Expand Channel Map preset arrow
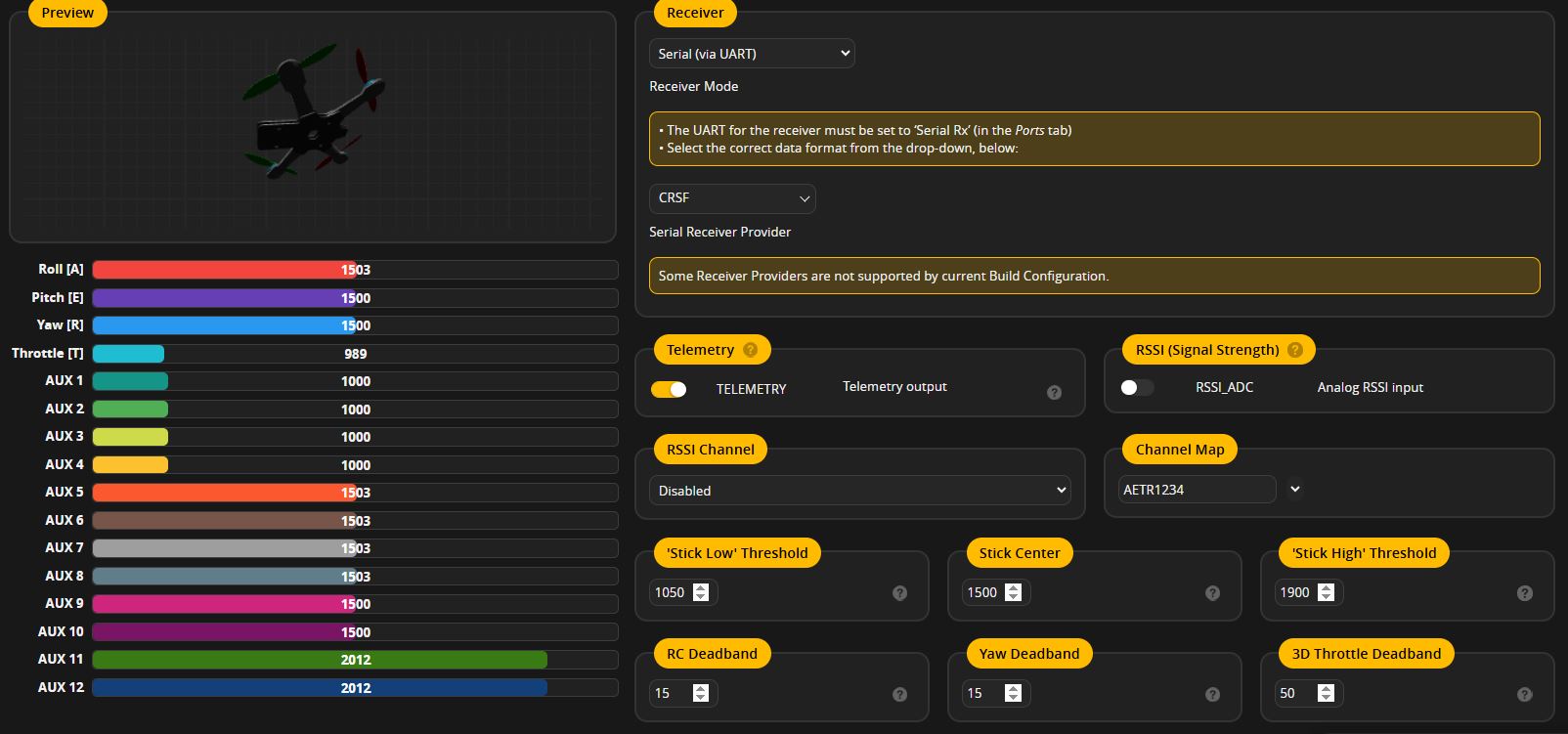This screenshot has height=734, width=1568. (1294, 489)
